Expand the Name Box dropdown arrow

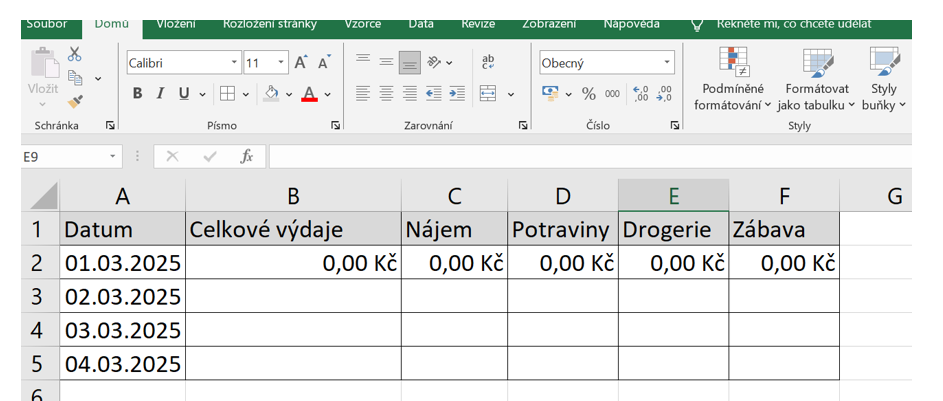pyautogui.click(x=113, y=157)
